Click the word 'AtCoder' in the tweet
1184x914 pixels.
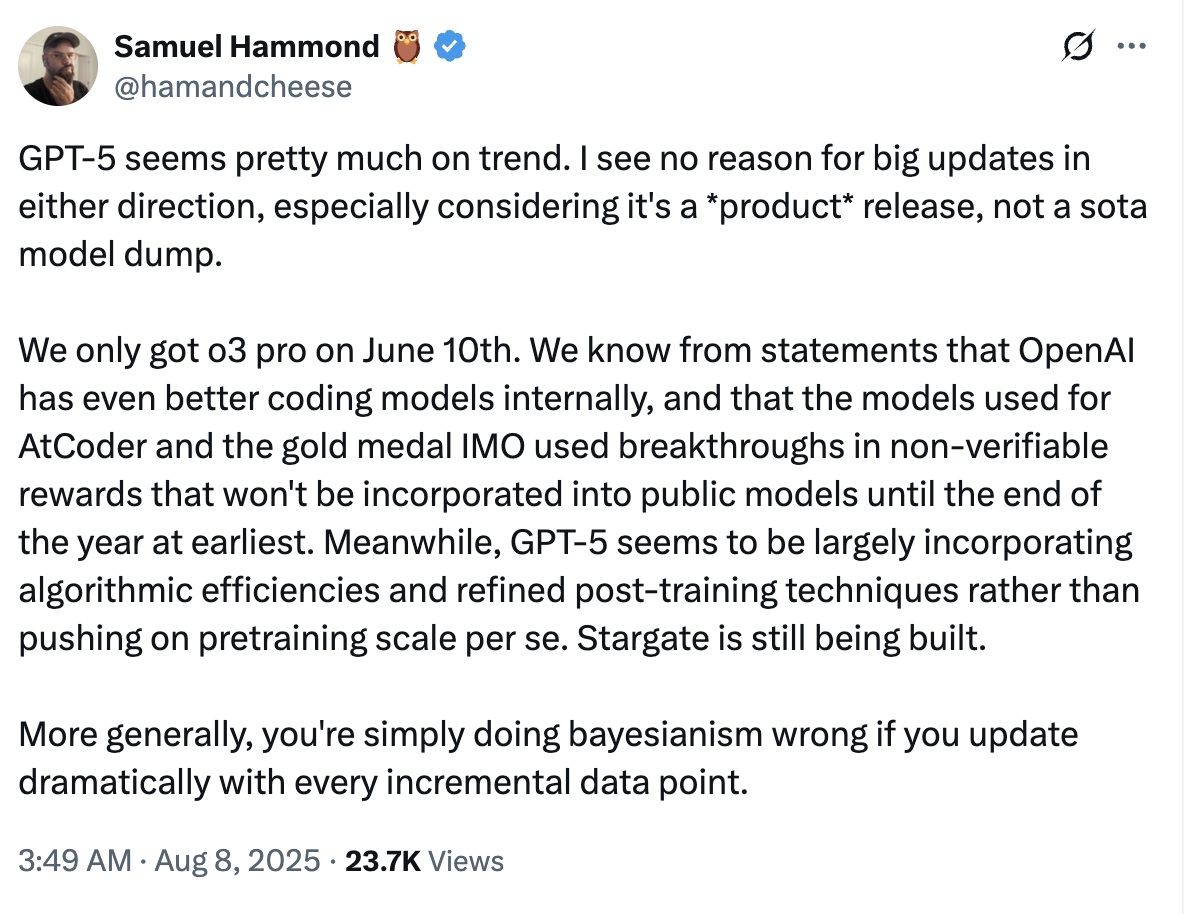[82, 446]
